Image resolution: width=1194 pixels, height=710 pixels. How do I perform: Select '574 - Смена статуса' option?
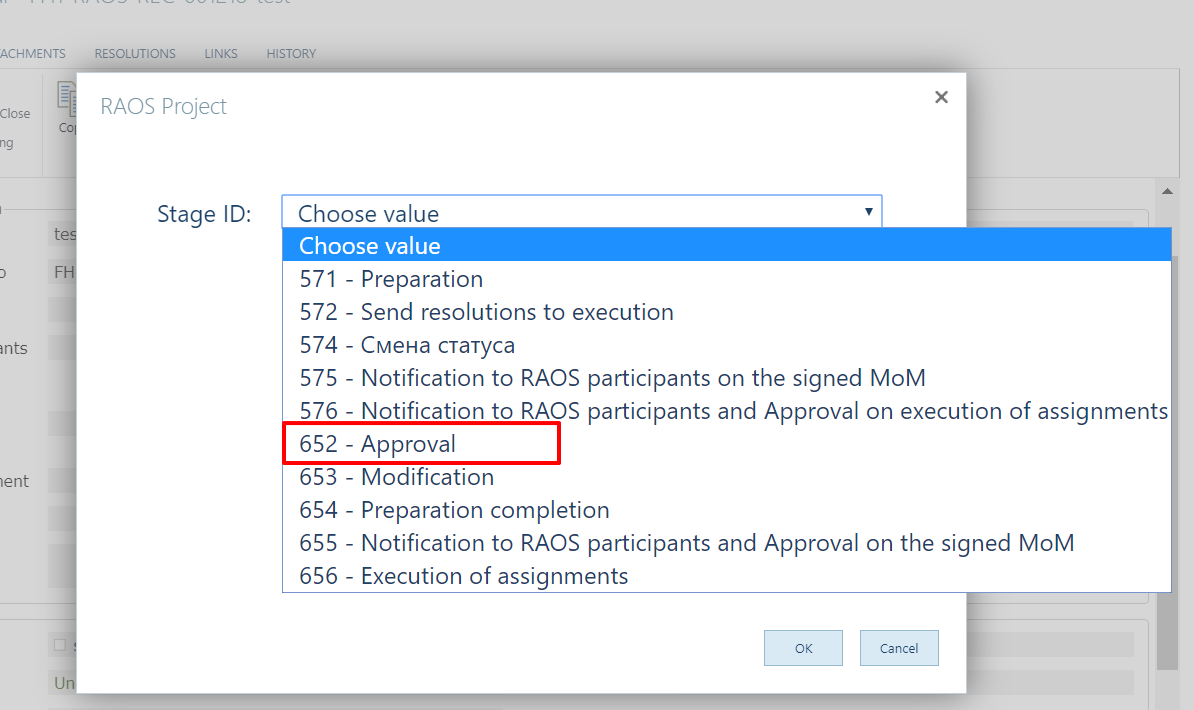click(726, 345)
